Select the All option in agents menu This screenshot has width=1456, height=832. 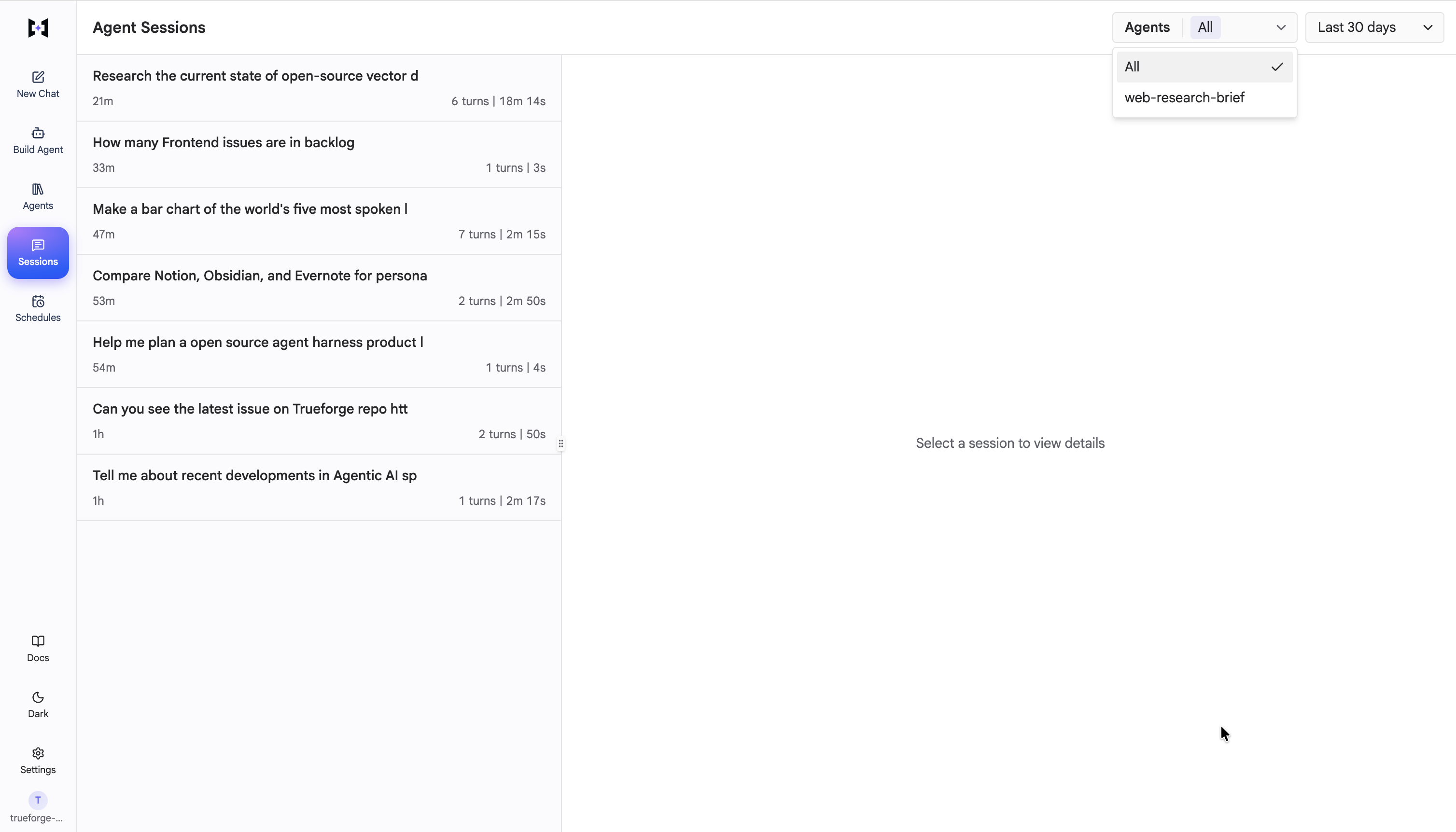(1204, 67)
